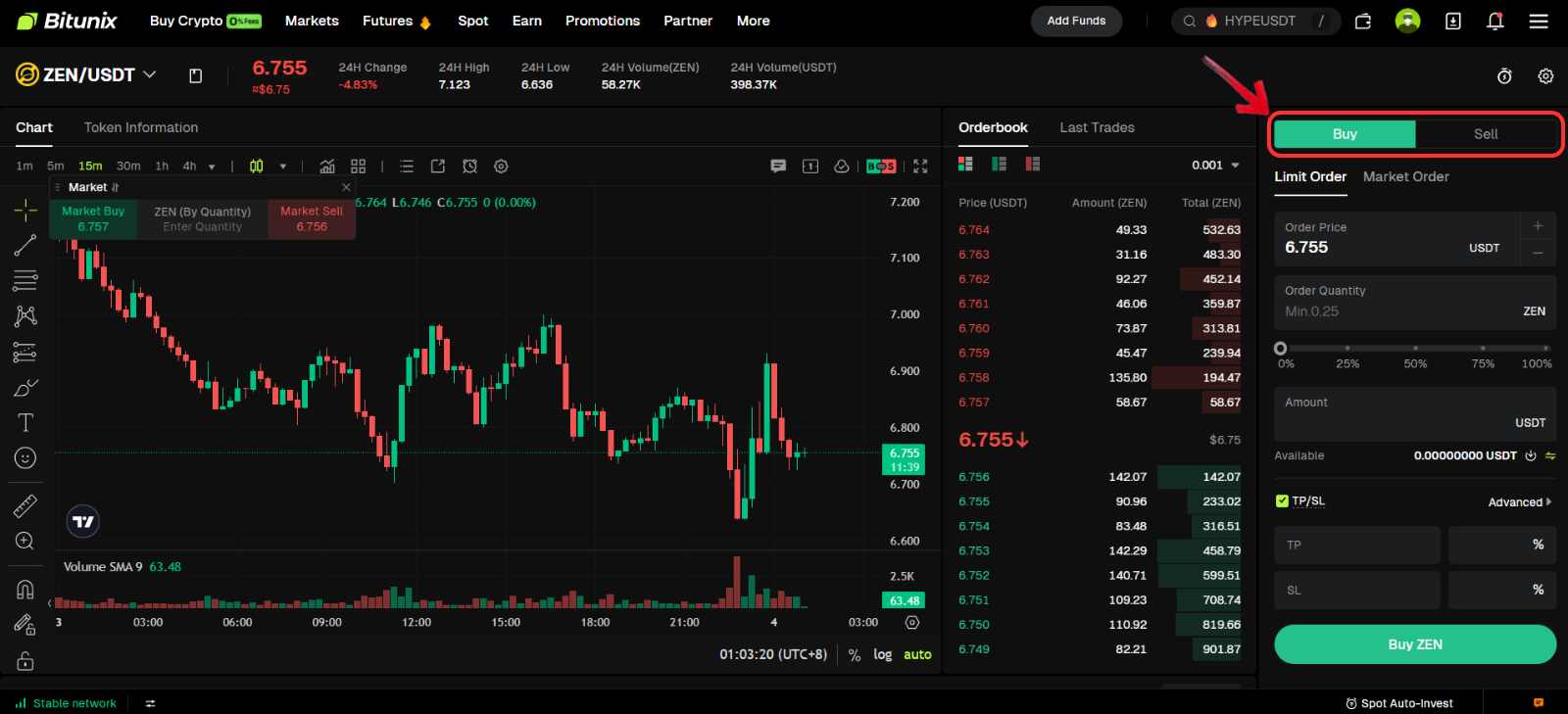The width and height of the screenshot is (1568, 714).
Task: Toggle lock all drawing tools
Action: pyautogui.click(x=25, y=660)
